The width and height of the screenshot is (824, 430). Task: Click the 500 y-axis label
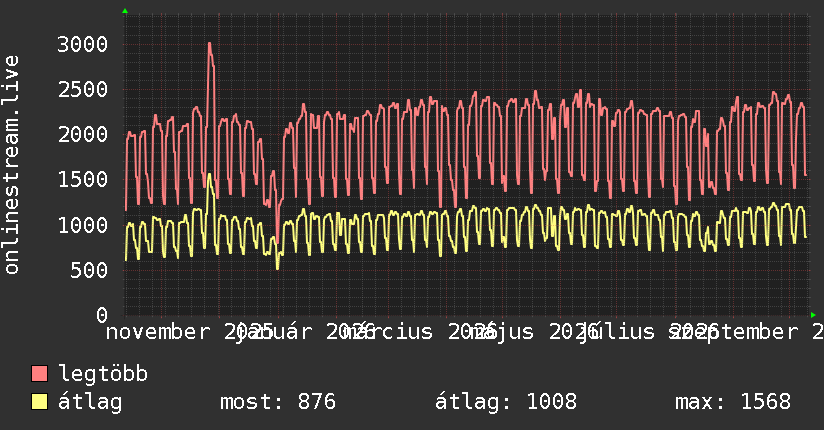click(89, 270)
